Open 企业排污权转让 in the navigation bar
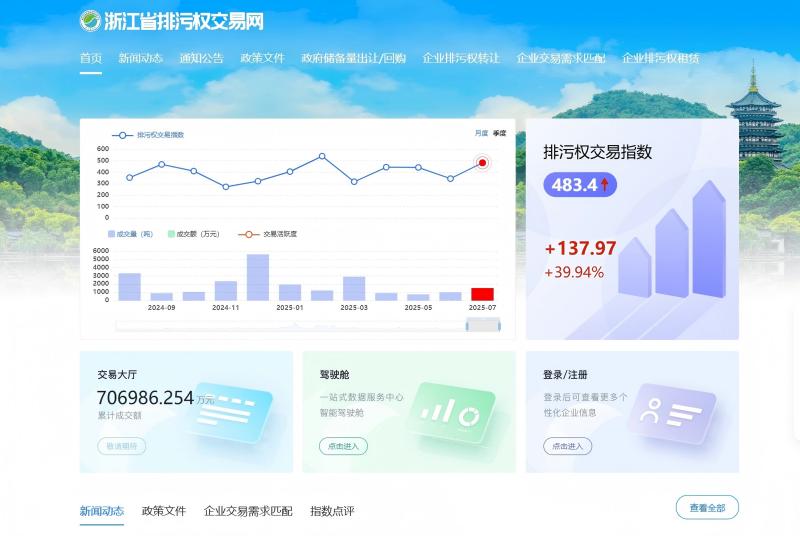 [461, 58]
